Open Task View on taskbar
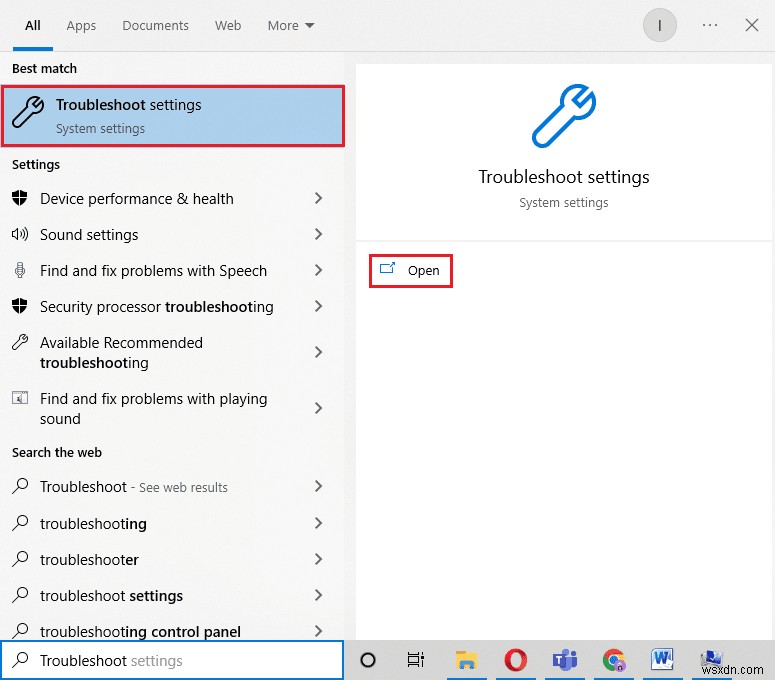The height and width of the screenshot is (680, 775). pyautogui.click(x=416, y=660)
